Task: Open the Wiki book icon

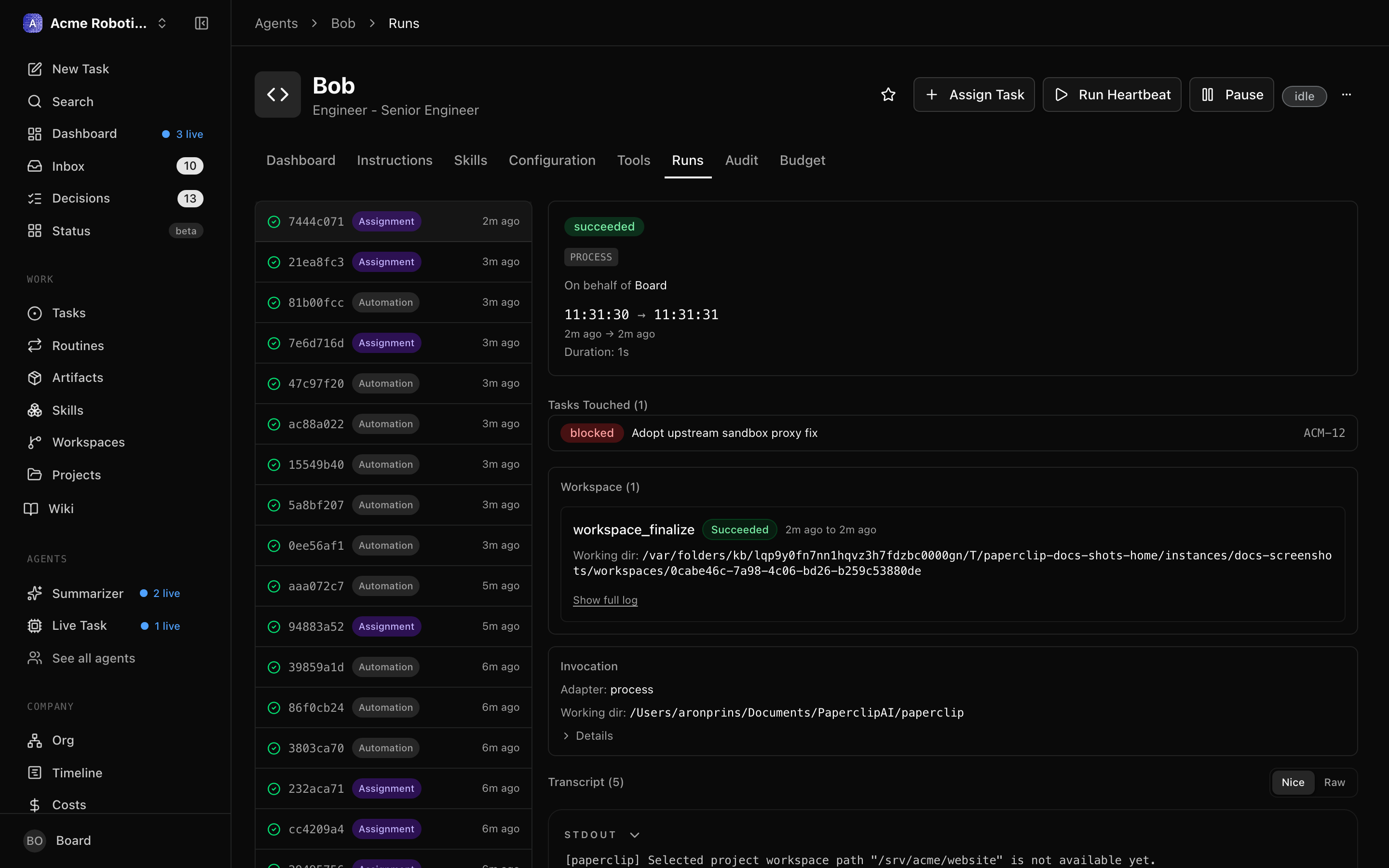Action: tap(31, 509)
